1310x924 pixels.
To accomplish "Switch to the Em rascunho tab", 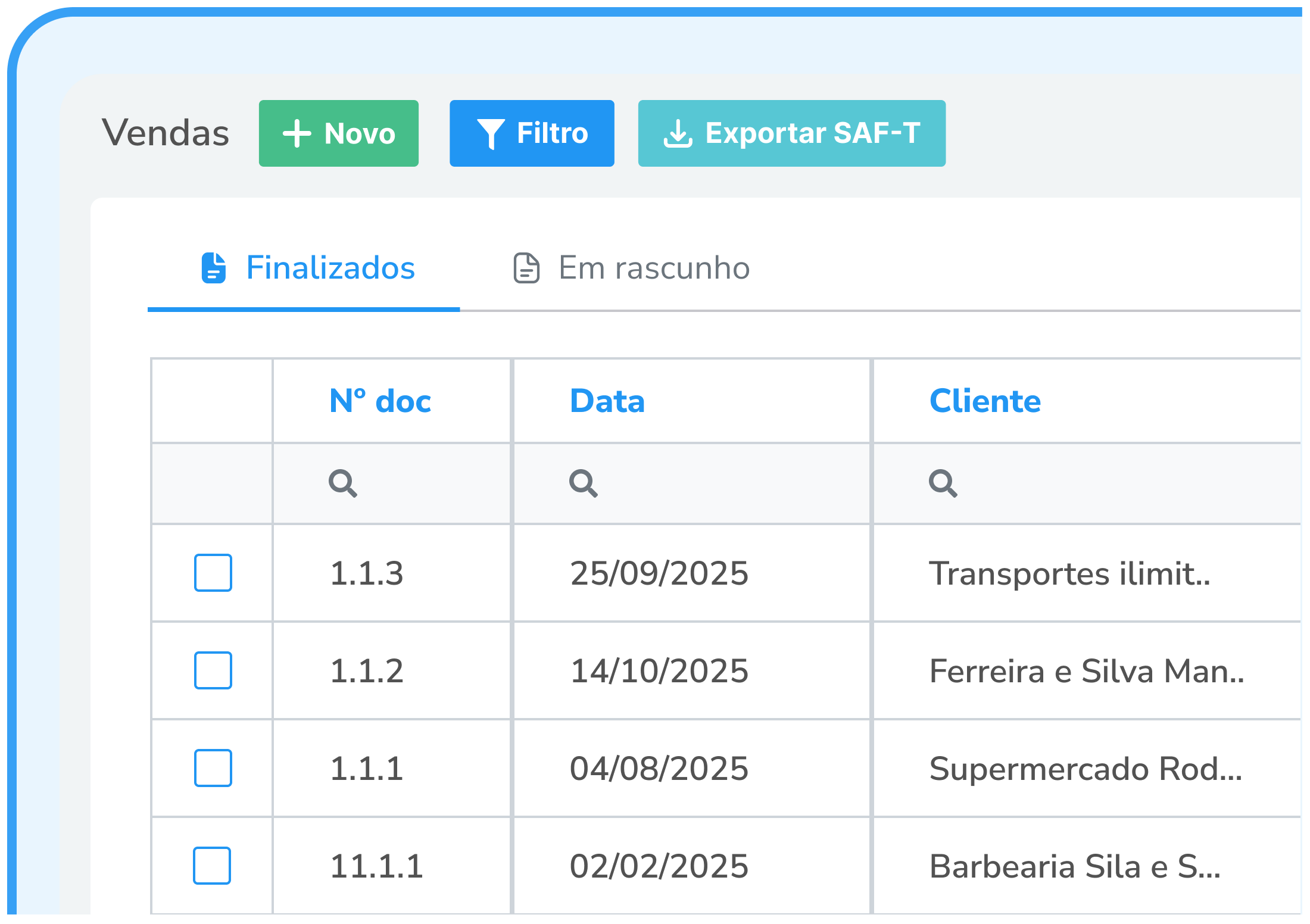I will pyautogui.click(x=652, y=269).
